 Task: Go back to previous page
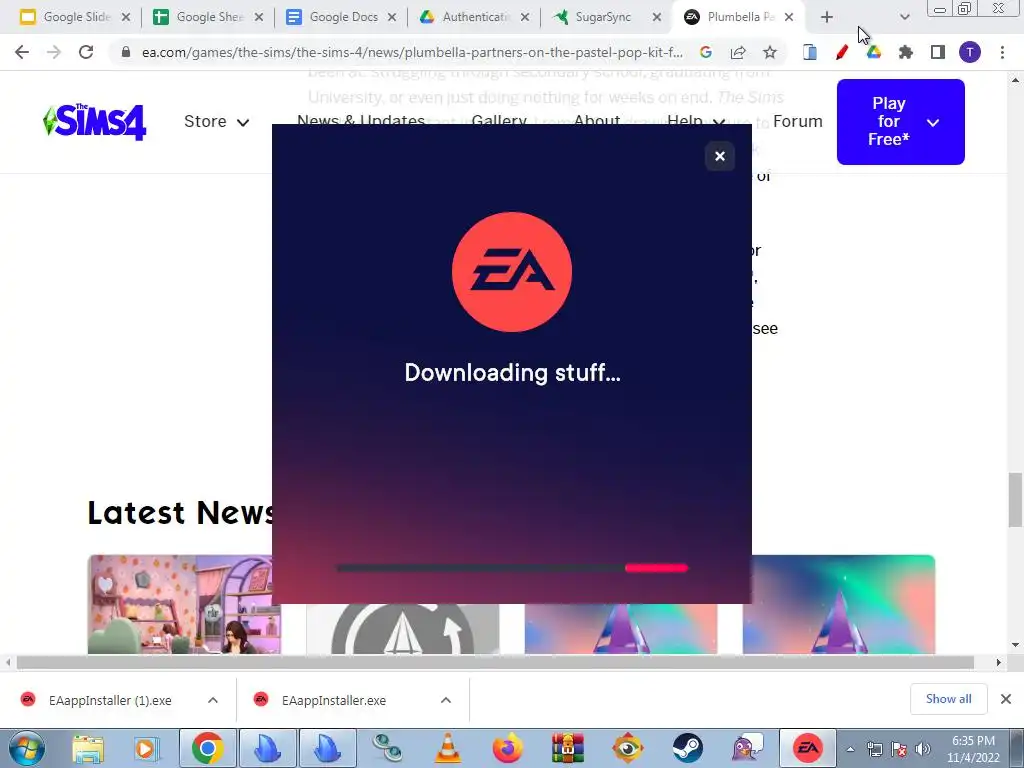tap(22, 52)
